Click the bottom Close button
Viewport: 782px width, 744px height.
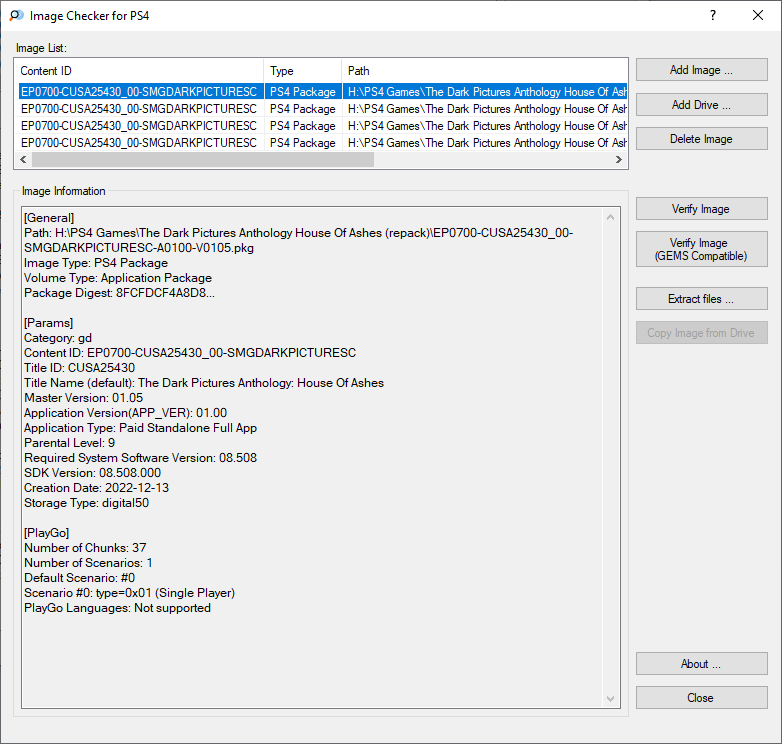701,698
